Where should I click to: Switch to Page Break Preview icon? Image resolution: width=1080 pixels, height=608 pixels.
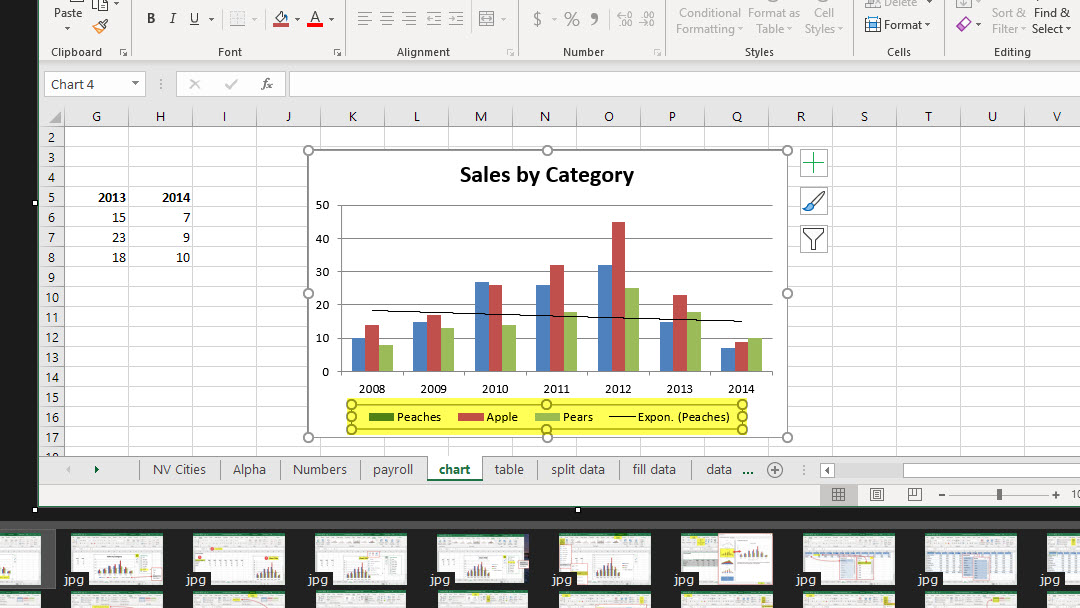point(914,495)
